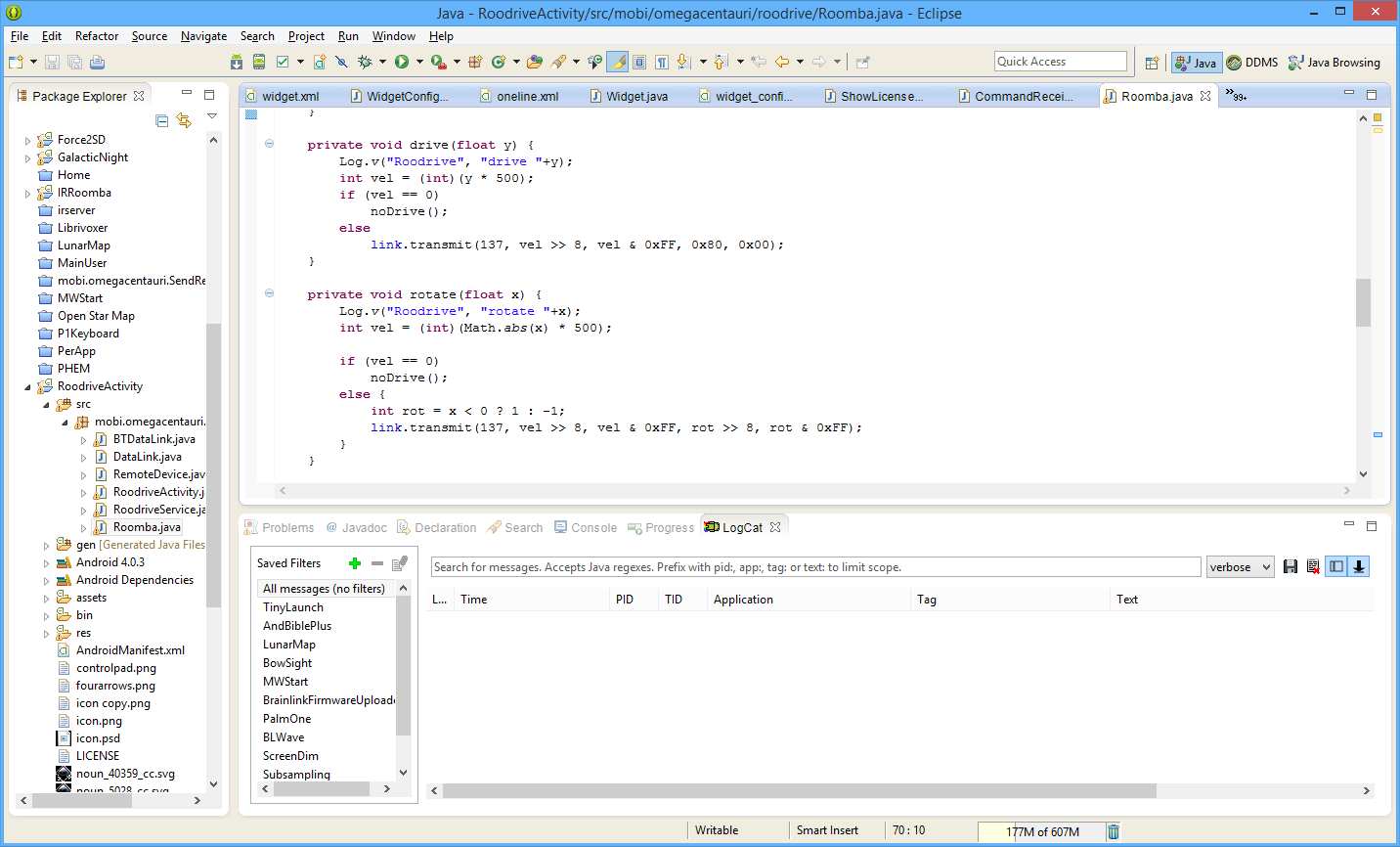Run the project with the green play icon
Screen dimensions: 1400x847
402,62
